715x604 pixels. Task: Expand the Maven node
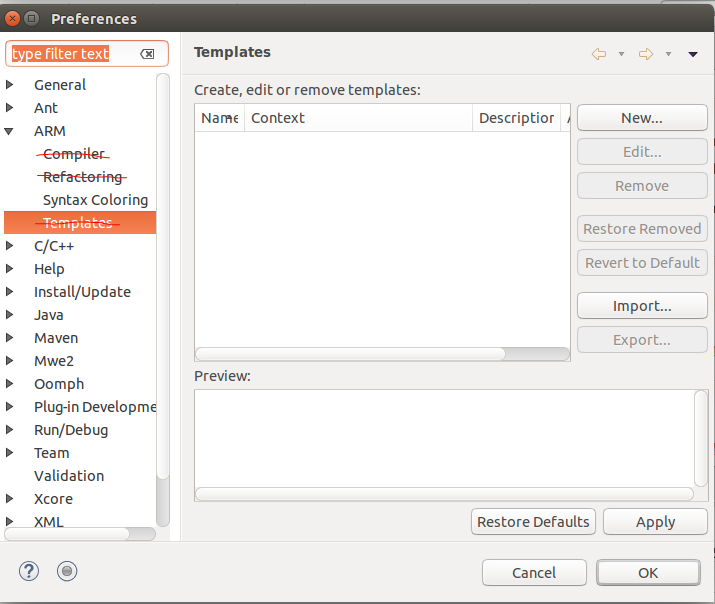coord(9,338)
